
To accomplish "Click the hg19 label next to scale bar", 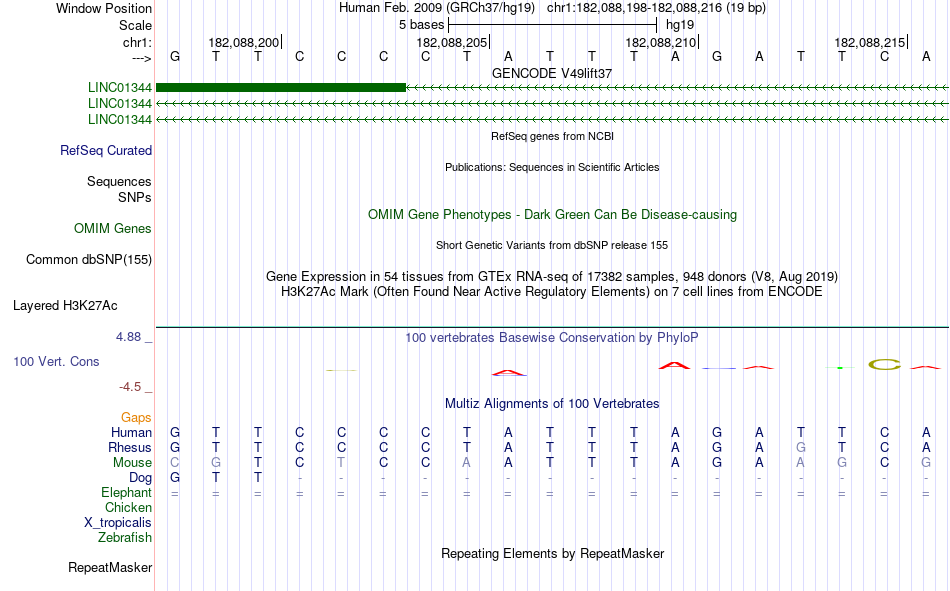I will (x=680, y=25).
